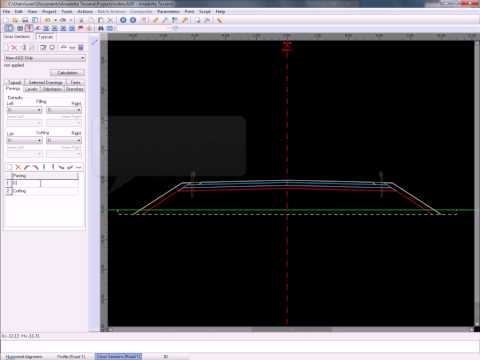Switch to the Typical tab
The height and width of the screenshot is (360, 480).
pos(45,37)
